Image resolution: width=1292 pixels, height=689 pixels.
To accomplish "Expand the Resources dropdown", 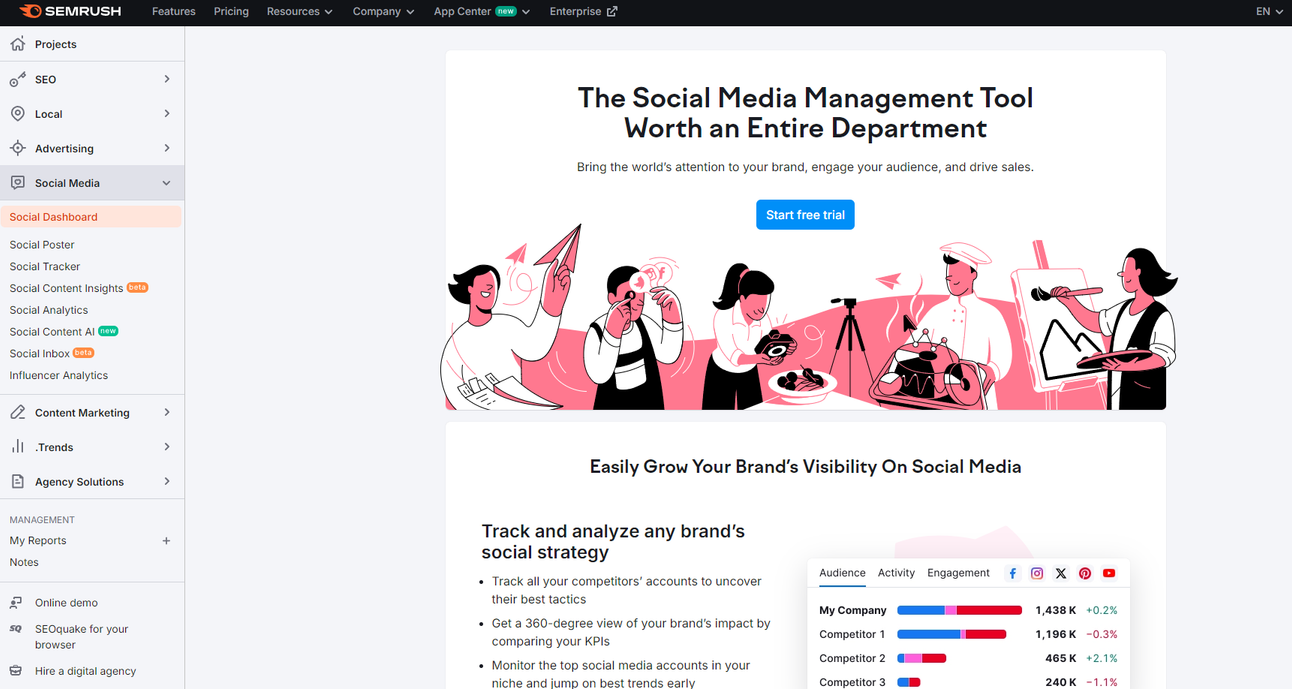I will 299,12.
